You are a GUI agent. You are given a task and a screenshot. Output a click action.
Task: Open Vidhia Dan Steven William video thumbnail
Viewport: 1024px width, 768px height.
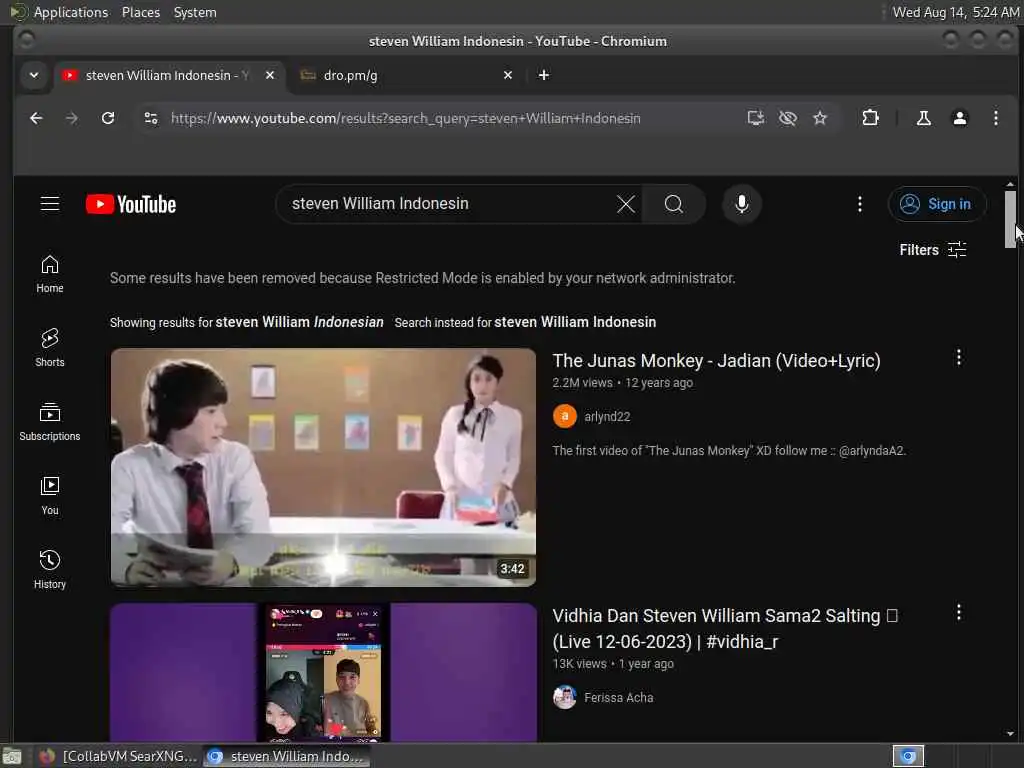click(323, 672)
